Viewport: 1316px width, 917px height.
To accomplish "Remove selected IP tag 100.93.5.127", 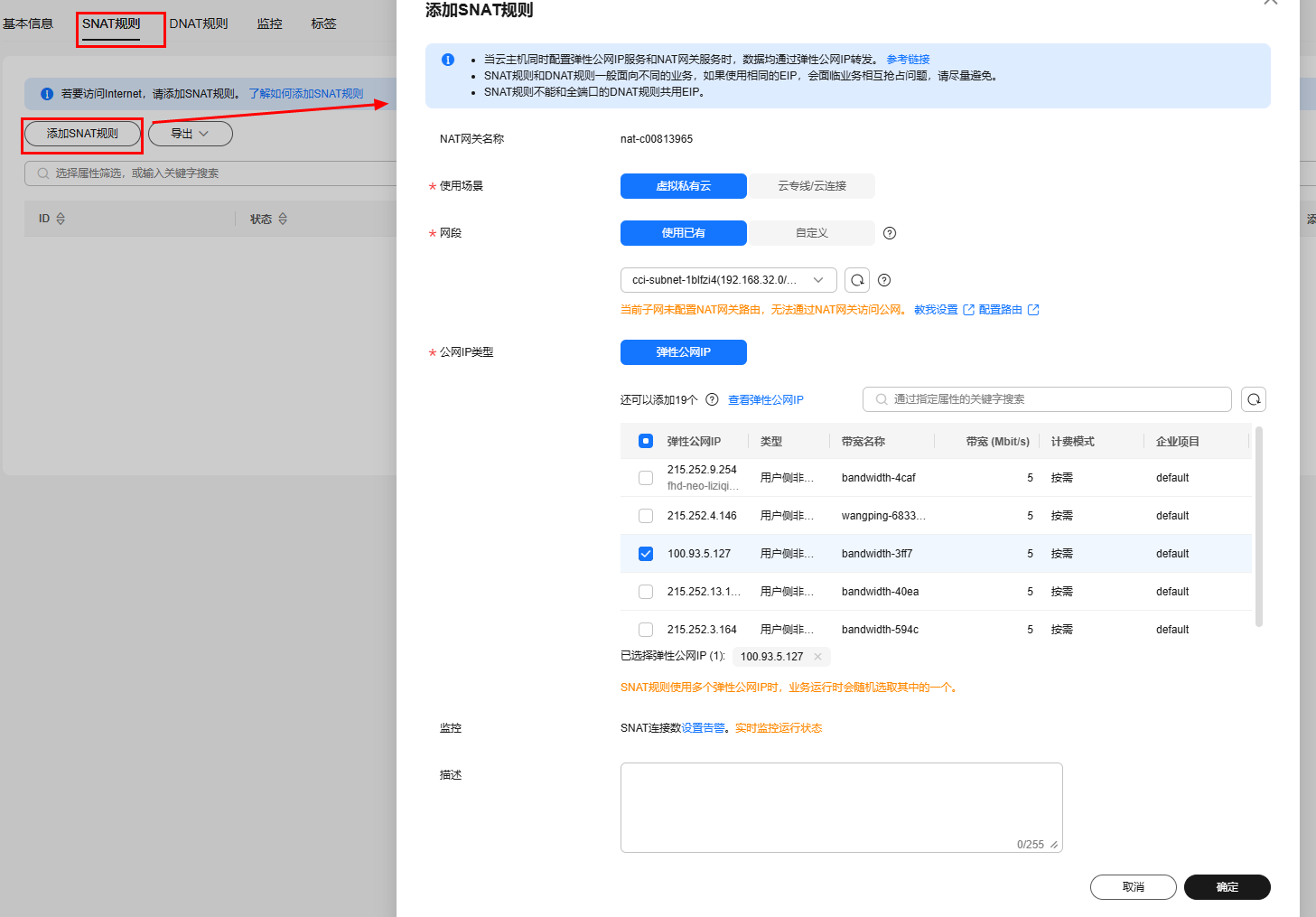I will 818,657.
